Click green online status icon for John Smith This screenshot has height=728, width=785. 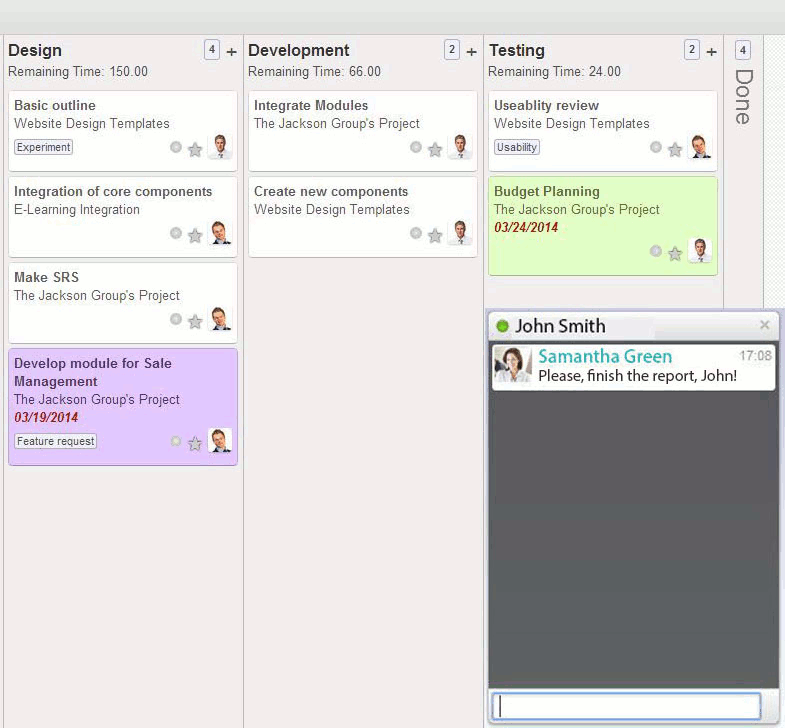pyautogui.click(x=502, y=326)
